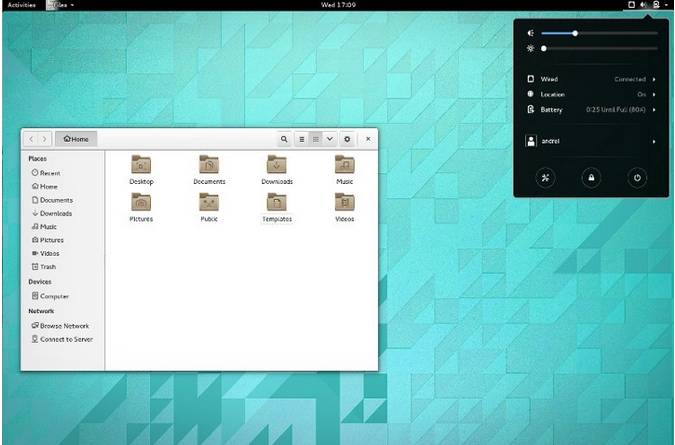675x445 pixels.
Task: Click Connect to Server in sidebar
Action: coord(66,339)
